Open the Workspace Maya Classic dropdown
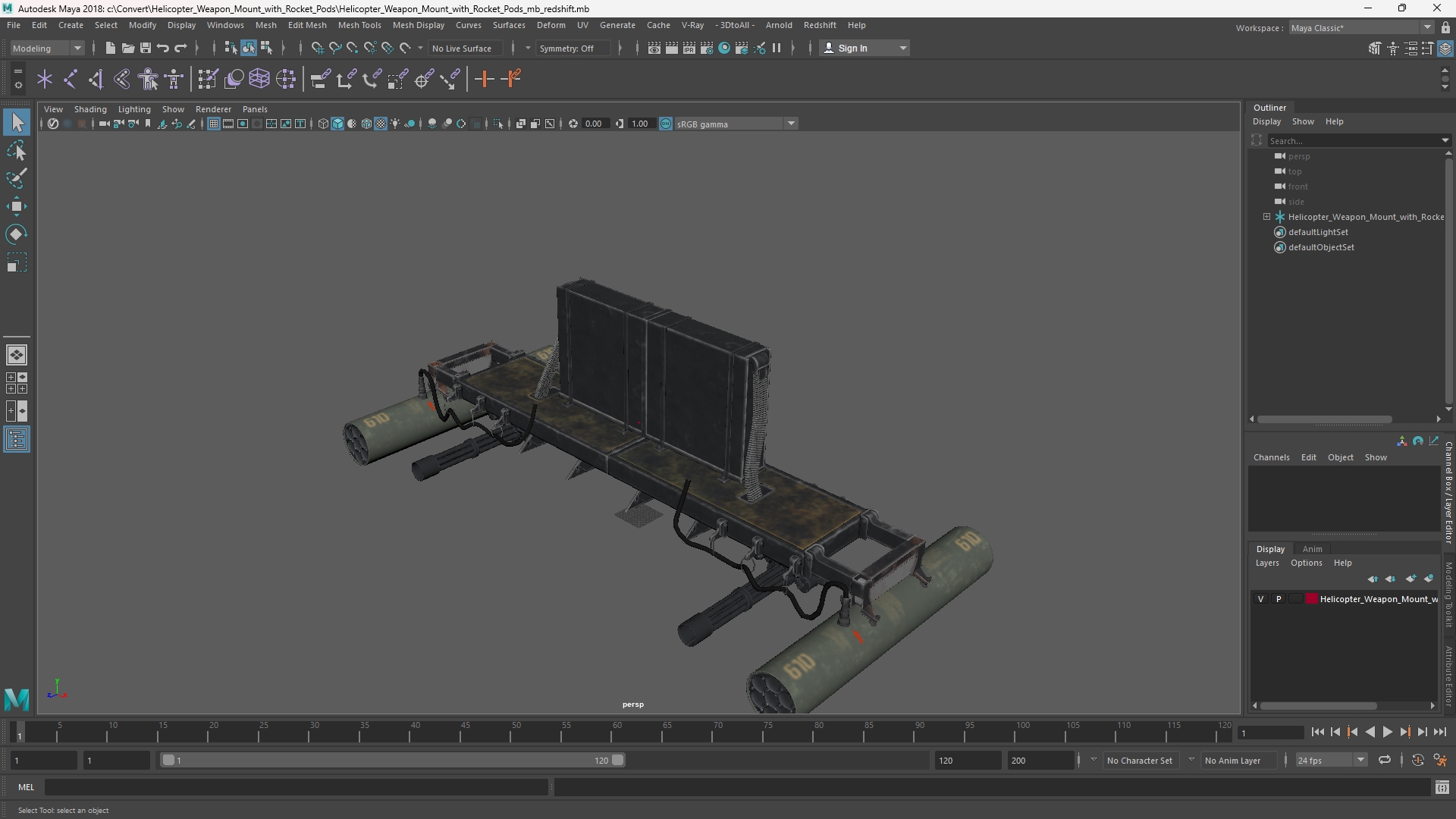Viewport: 1456px width, 819px height. [1361, 27]
